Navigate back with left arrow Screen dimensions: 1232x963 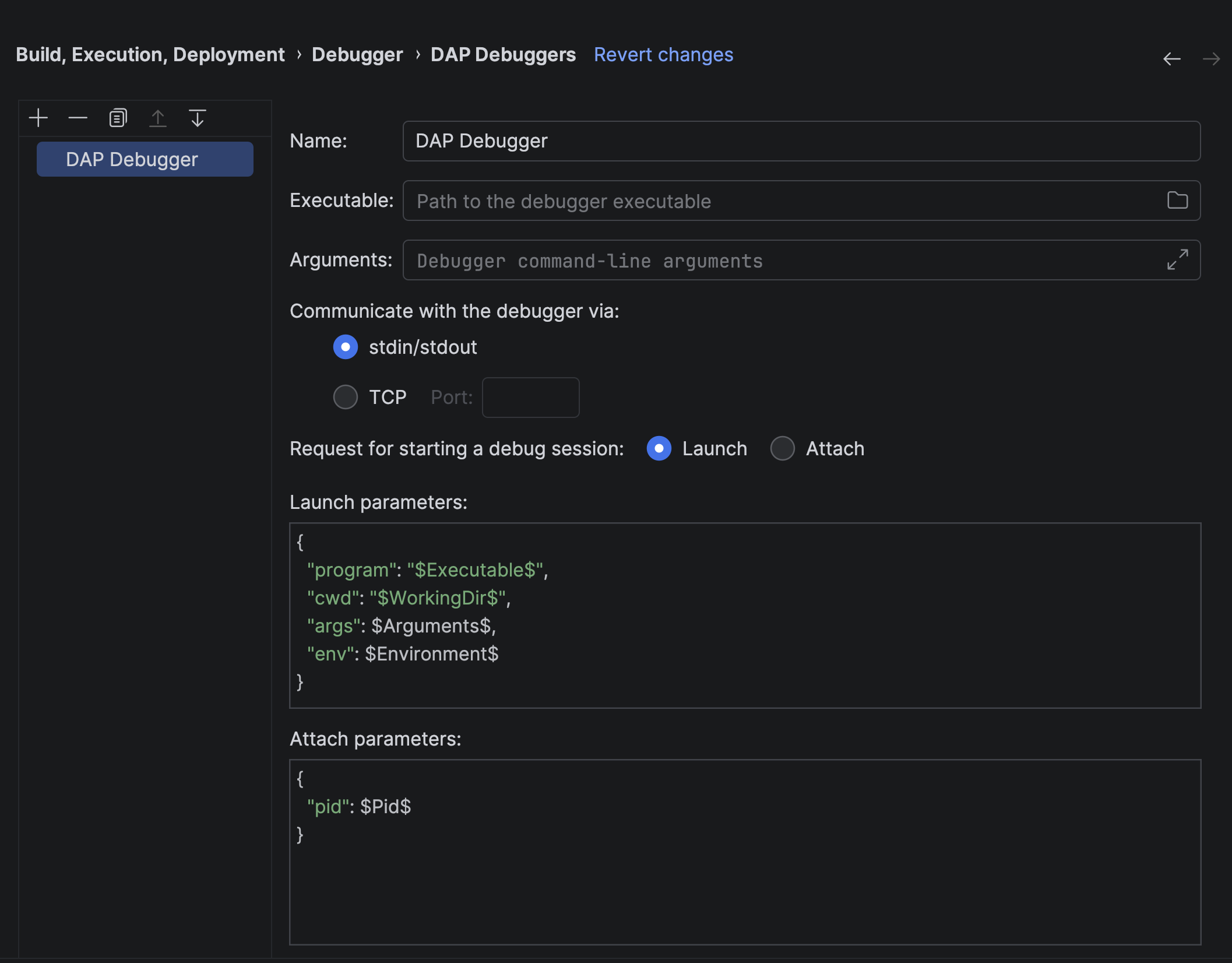(x=1171, y=59)
